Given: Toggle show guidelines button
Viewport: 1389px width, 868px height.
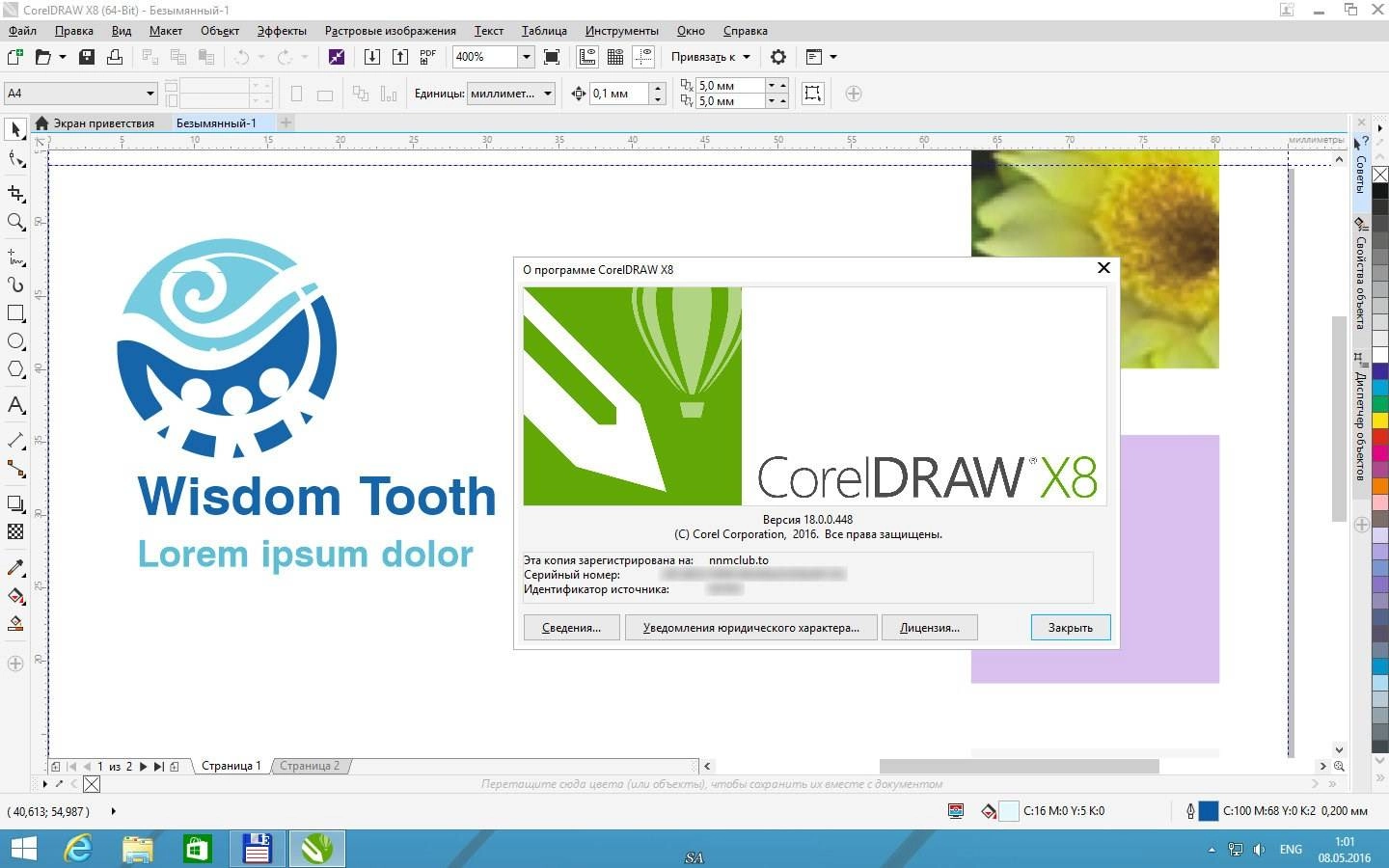Looking at the screenshot, I should tap(643, 57).
